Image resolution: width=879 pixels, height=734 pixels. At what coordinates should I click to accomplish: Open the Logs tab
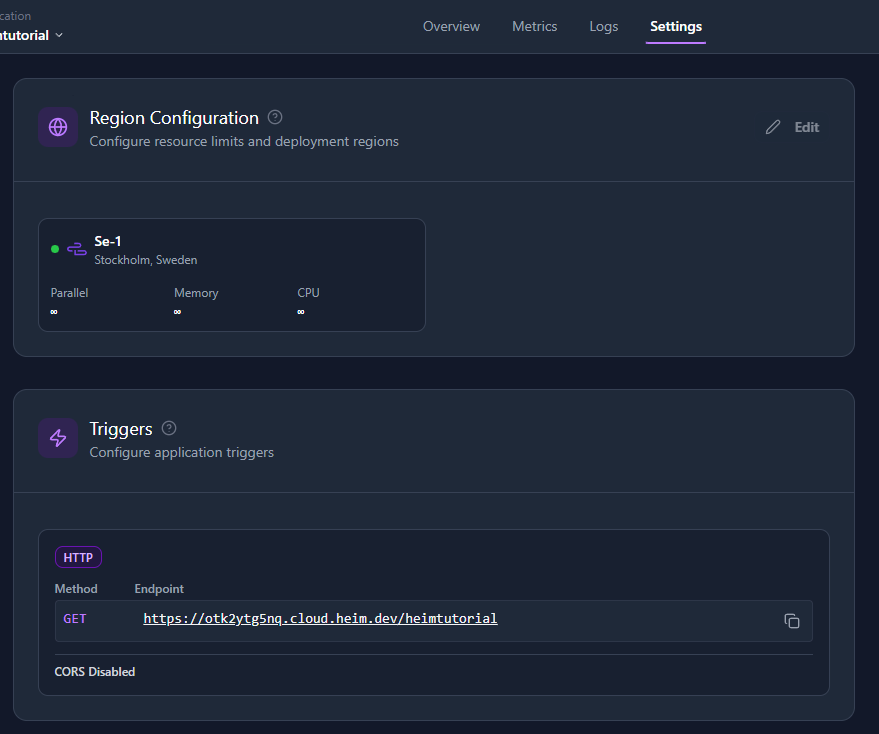click(x=603, y=26)
